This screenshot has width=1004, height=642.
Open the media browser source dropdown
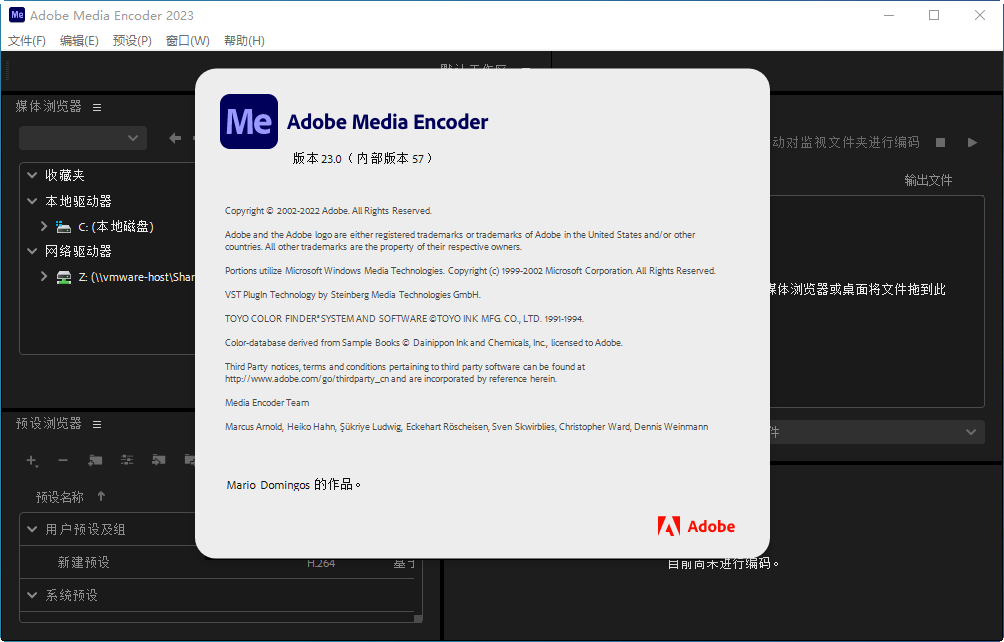coord(82,136)
